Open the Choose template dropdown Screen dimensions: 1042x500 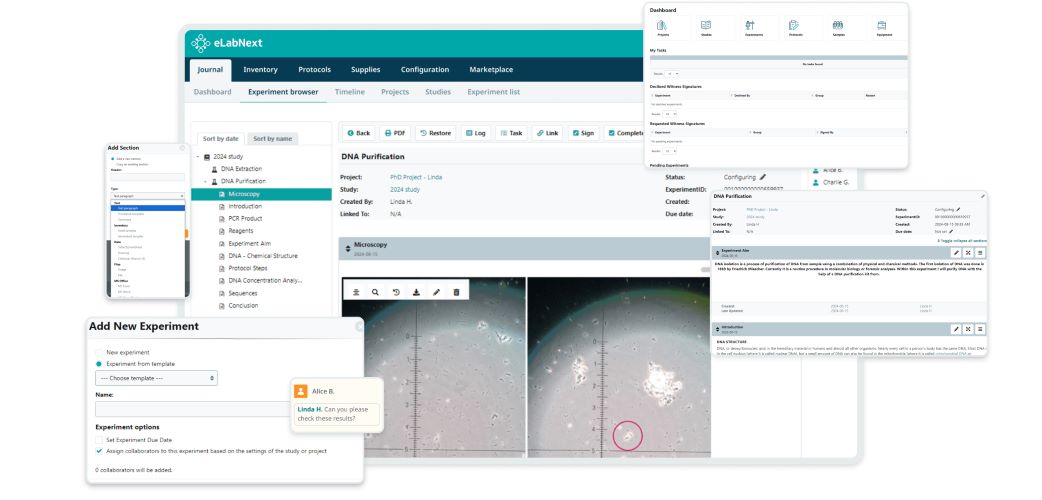tap(156, 378)
